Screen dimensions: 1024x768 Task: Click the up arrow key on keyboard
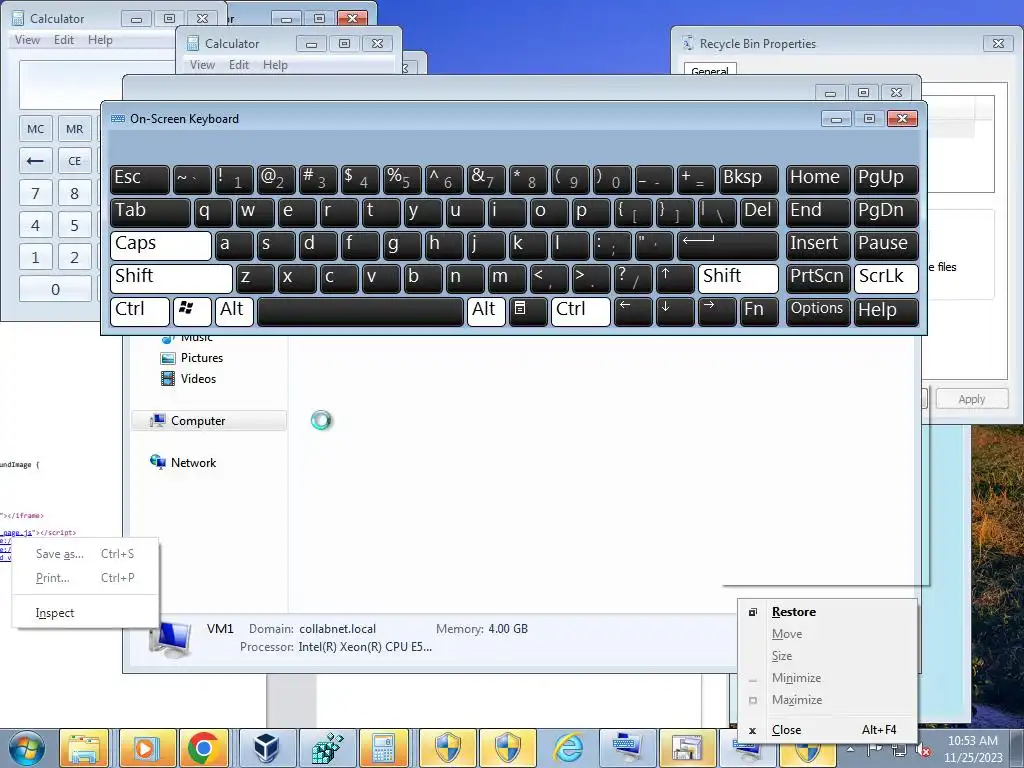click(x=675, y=278)
